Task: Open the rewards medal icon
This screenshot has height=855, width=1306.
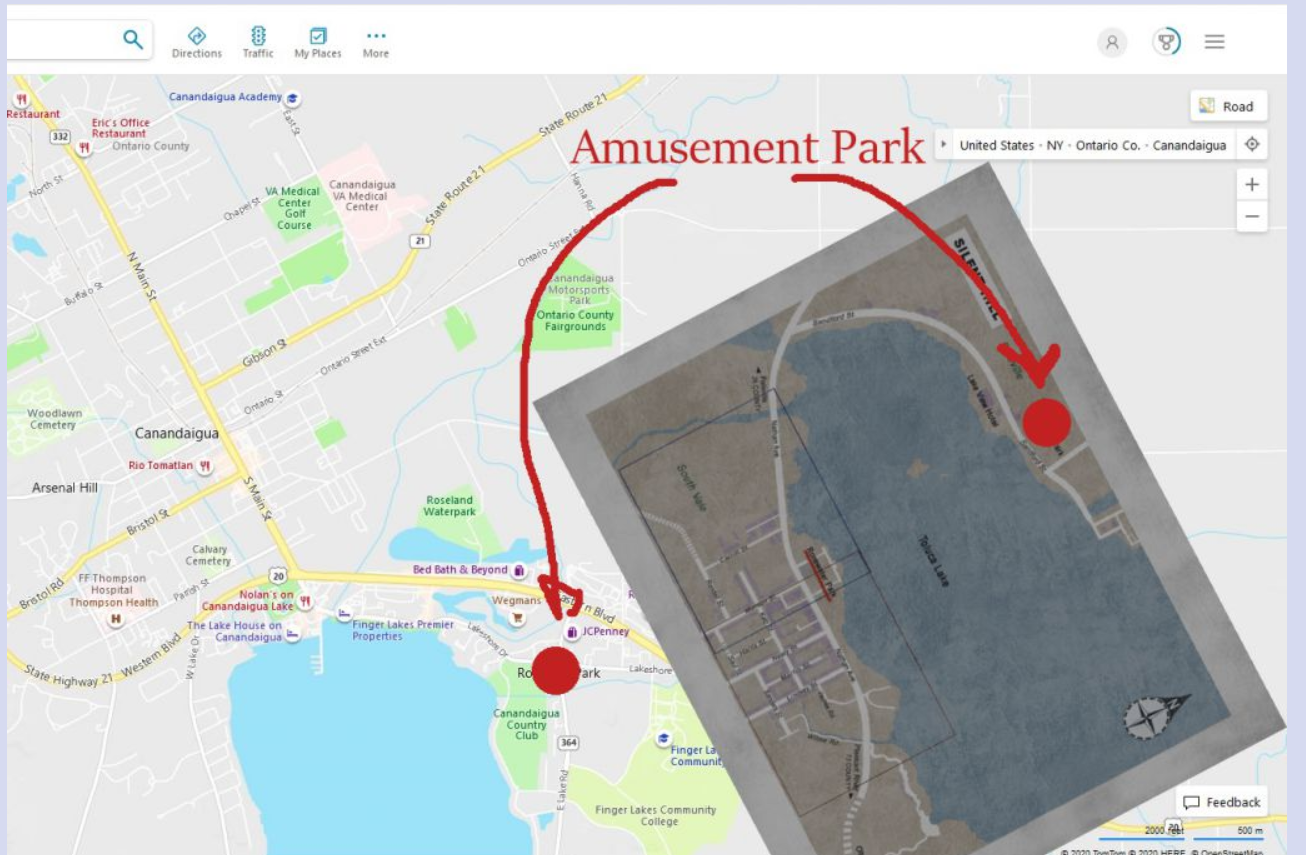Action: tap(1166, 42)
